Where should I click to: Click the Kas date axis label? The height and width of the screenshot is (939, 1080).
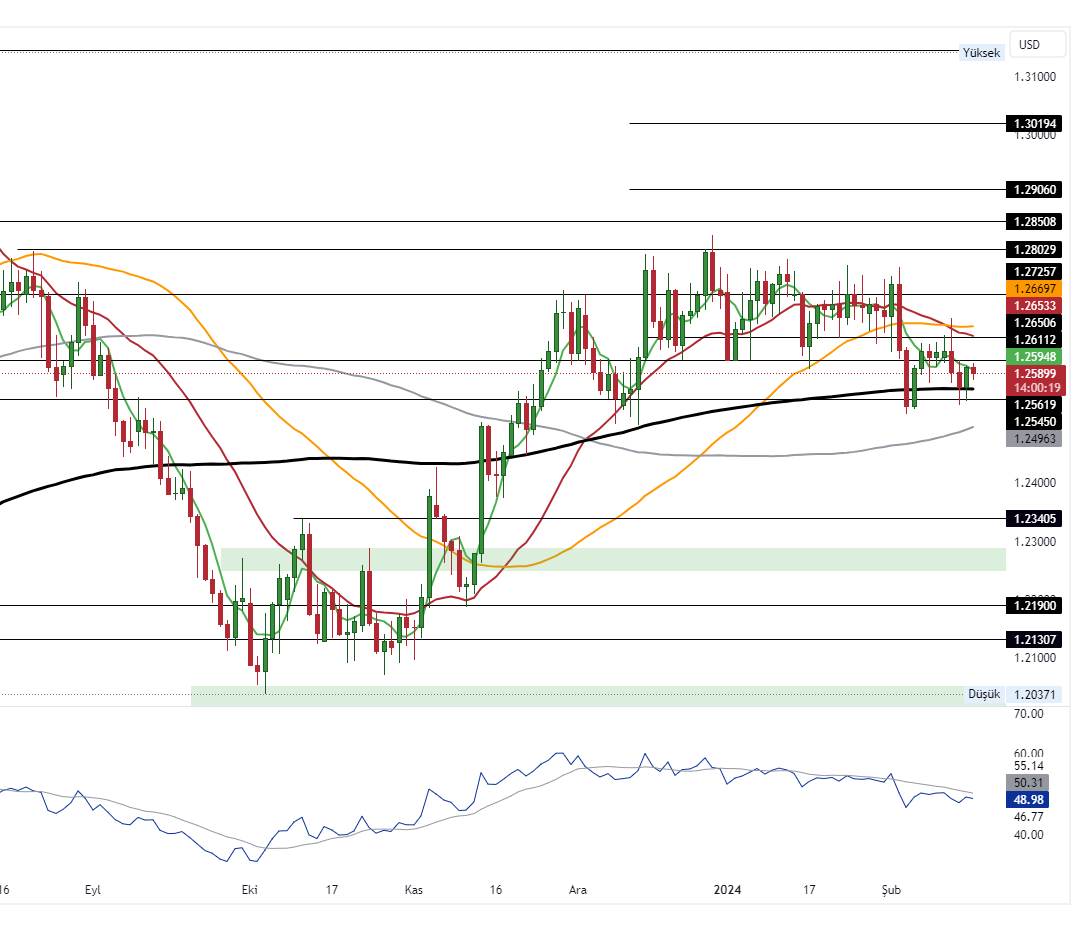click(414, 890)
